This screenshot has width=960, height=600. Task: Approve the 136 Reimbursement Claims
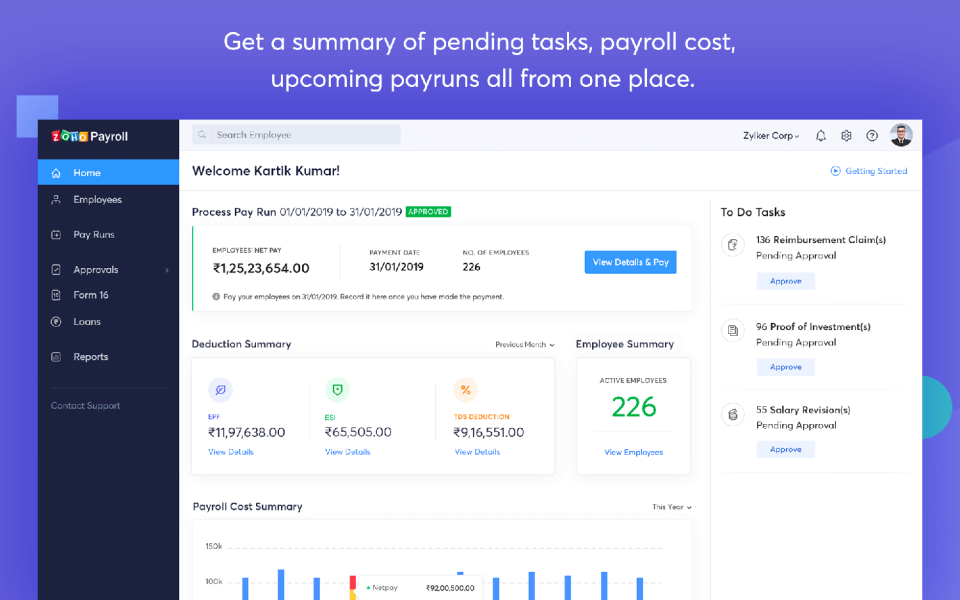[x=785, y=281]
